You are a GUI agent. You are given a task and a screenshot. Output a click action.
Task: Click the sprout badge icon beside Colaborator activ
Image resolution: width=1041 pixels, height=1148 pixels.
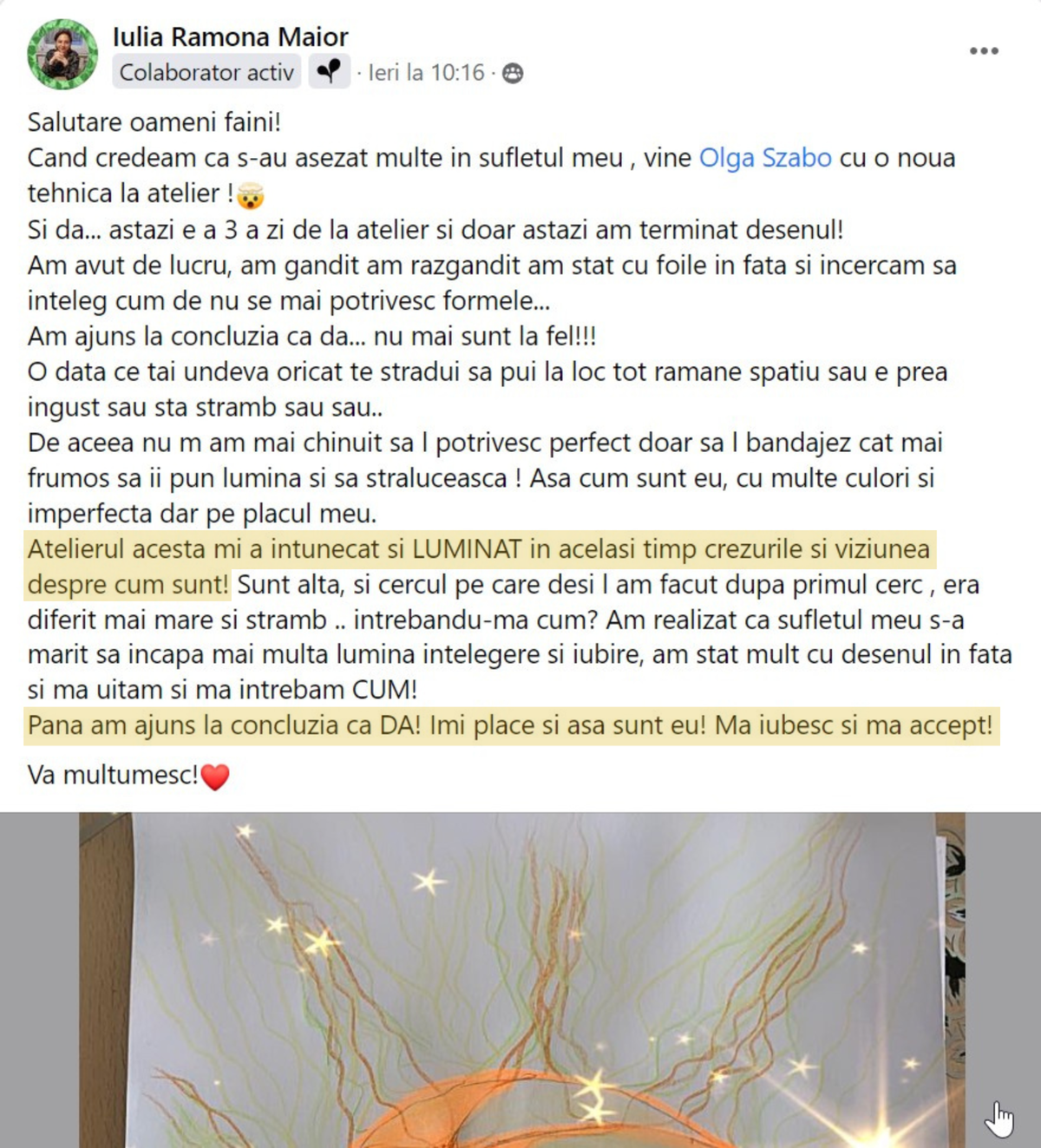click(x=329, y=71)
